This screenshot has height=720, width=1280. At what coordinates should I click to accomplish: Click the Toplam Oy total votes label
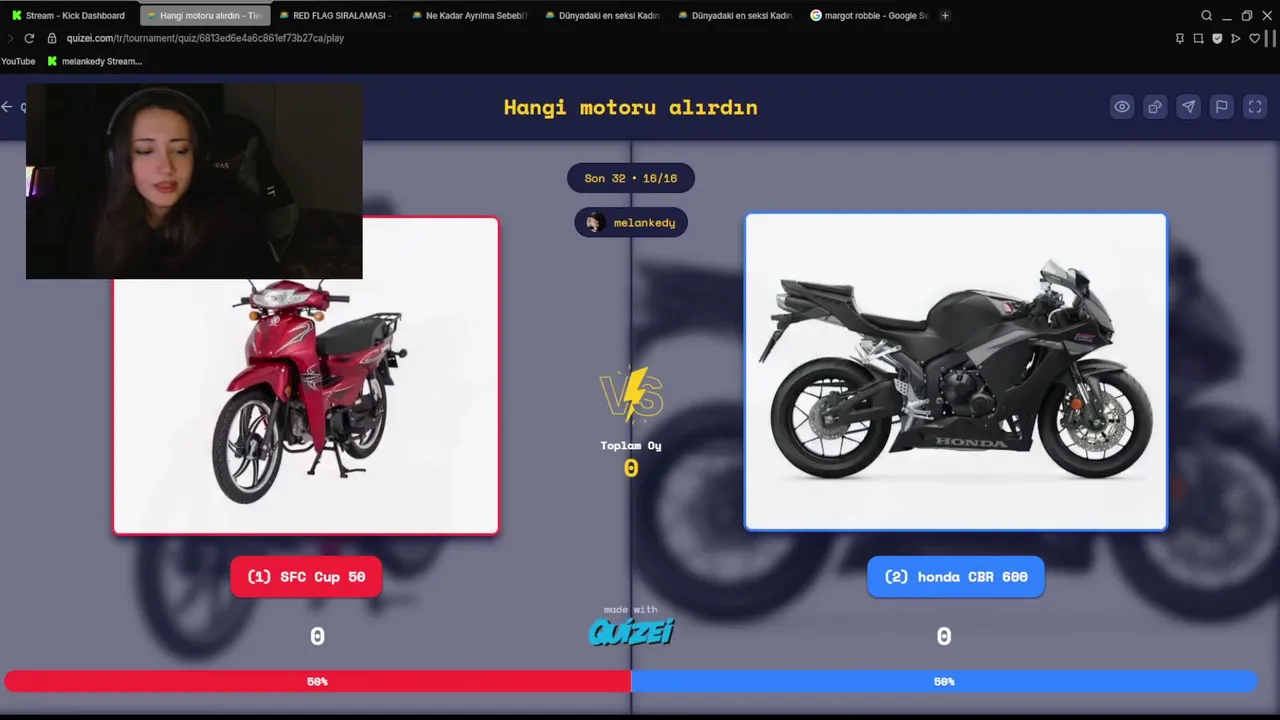[631, 446]
